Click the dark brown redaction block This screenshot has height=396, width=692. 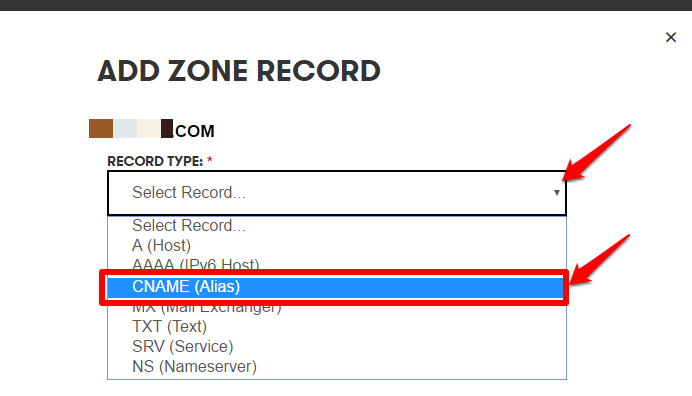167,128
